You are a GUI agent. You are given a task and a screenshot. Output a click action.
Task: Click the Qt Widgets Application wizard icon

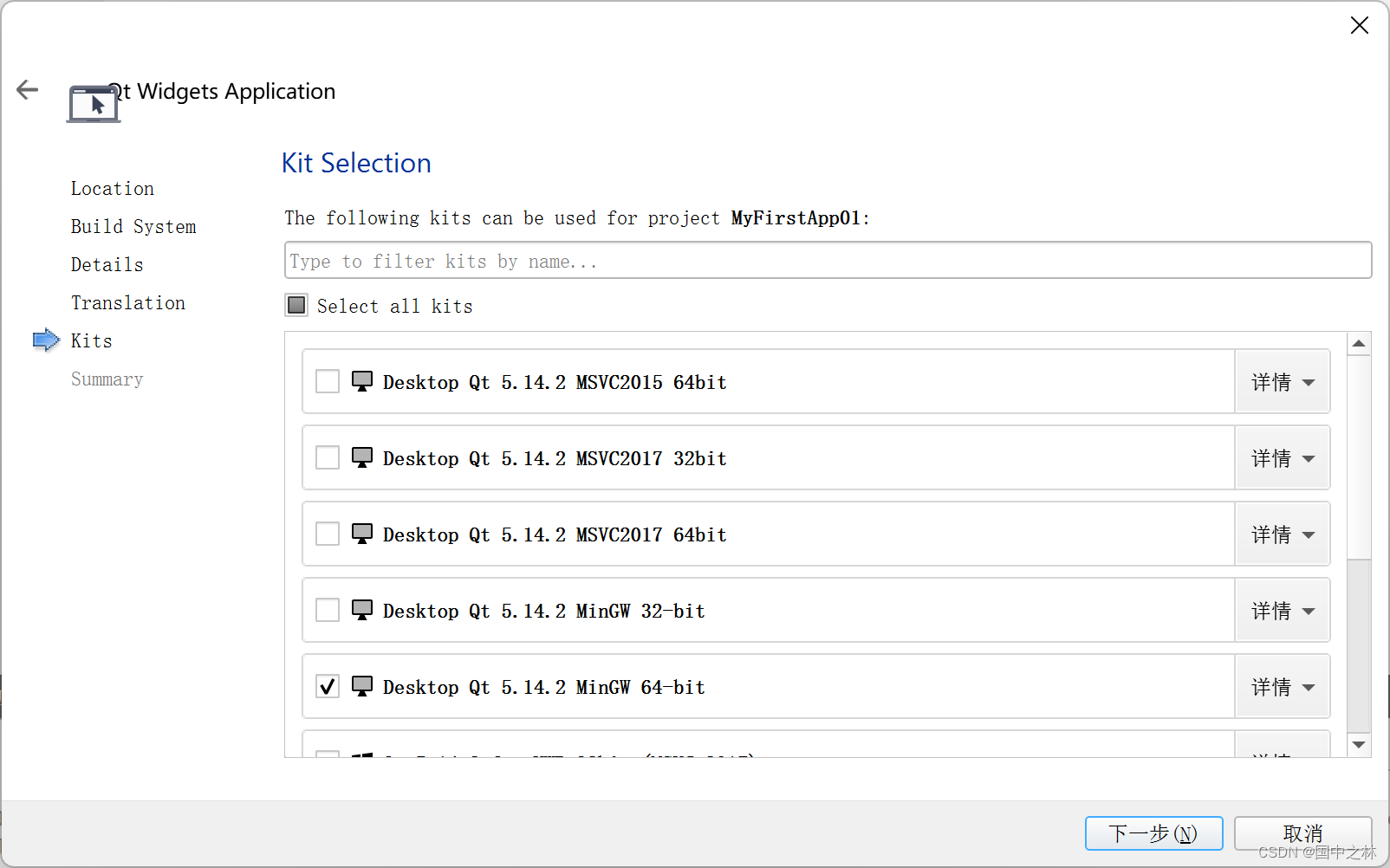[94, 104]
